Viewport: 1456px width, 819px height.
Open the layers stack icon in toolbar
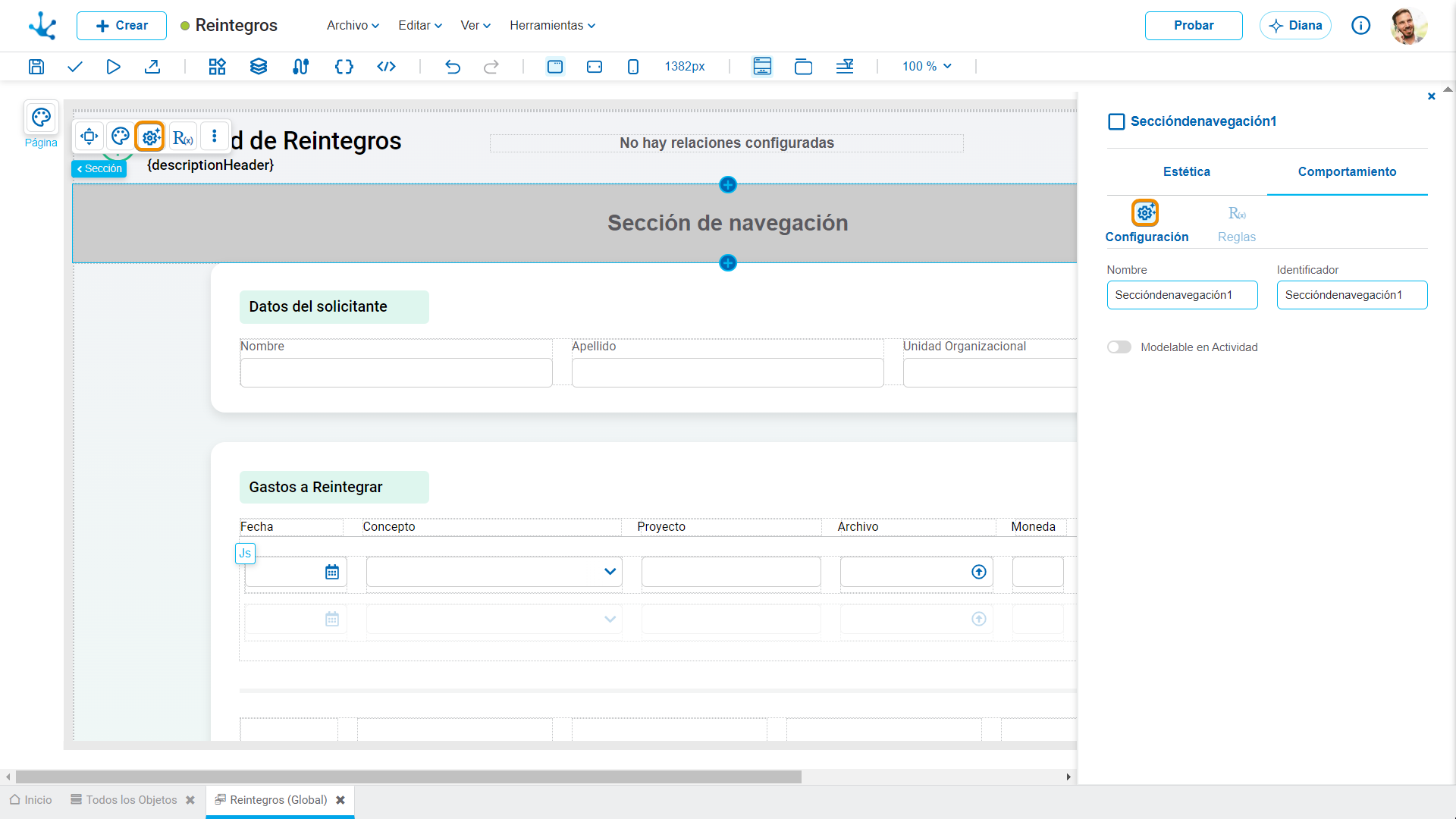pos(259,67)
